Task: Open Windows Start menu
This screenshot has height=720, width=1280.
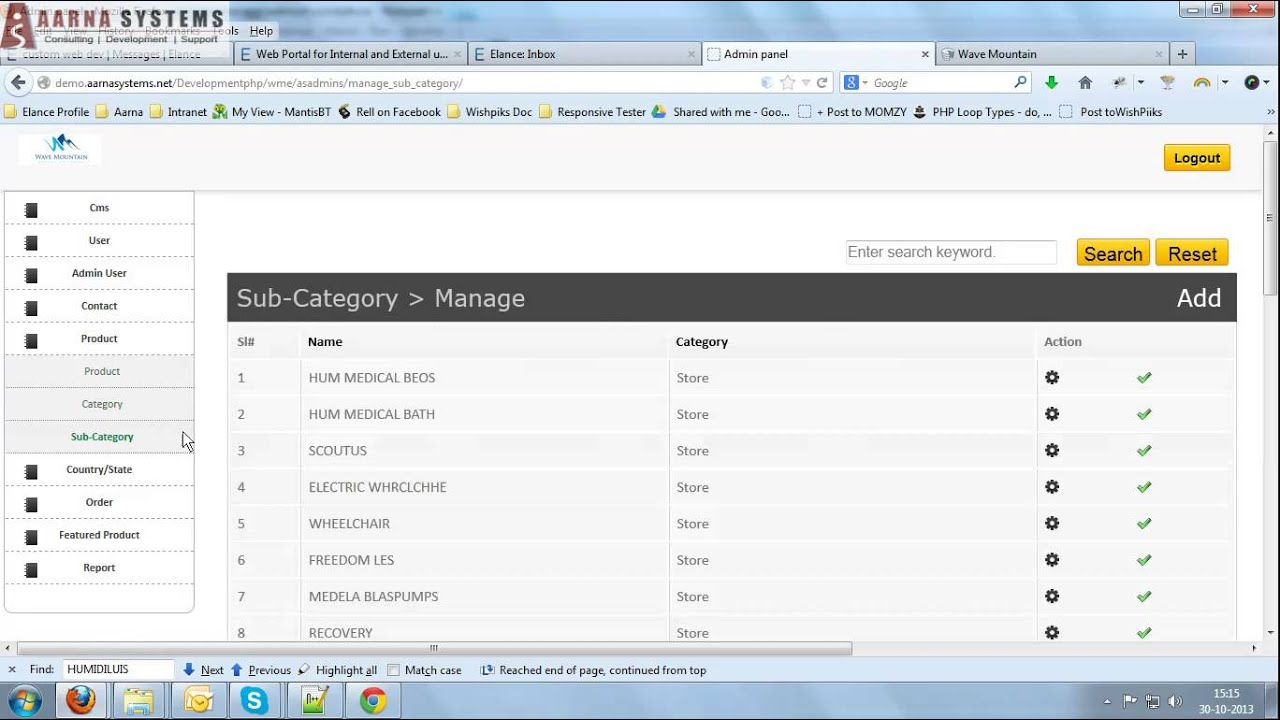Action: (24, 700)
